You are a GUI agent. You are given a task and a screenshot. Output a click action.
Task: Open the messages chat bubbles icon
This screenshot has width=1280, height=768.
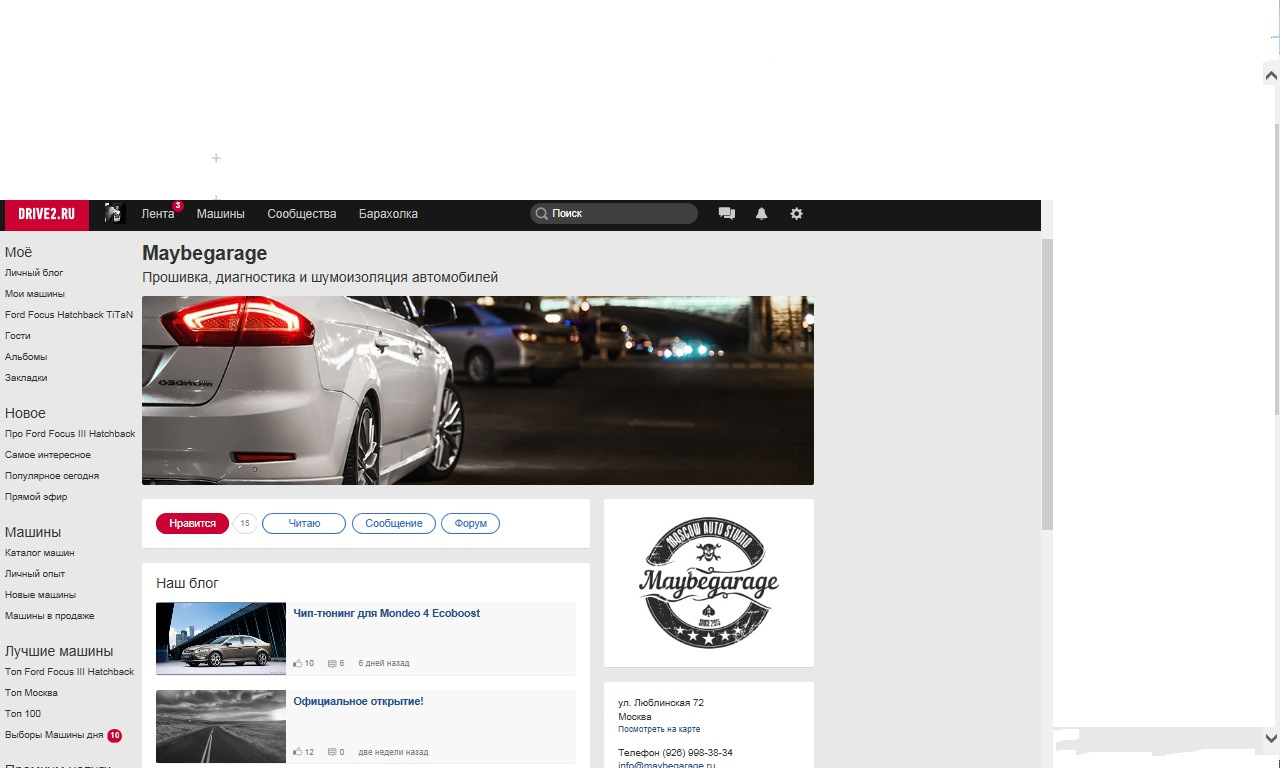[x=727, y=214]
